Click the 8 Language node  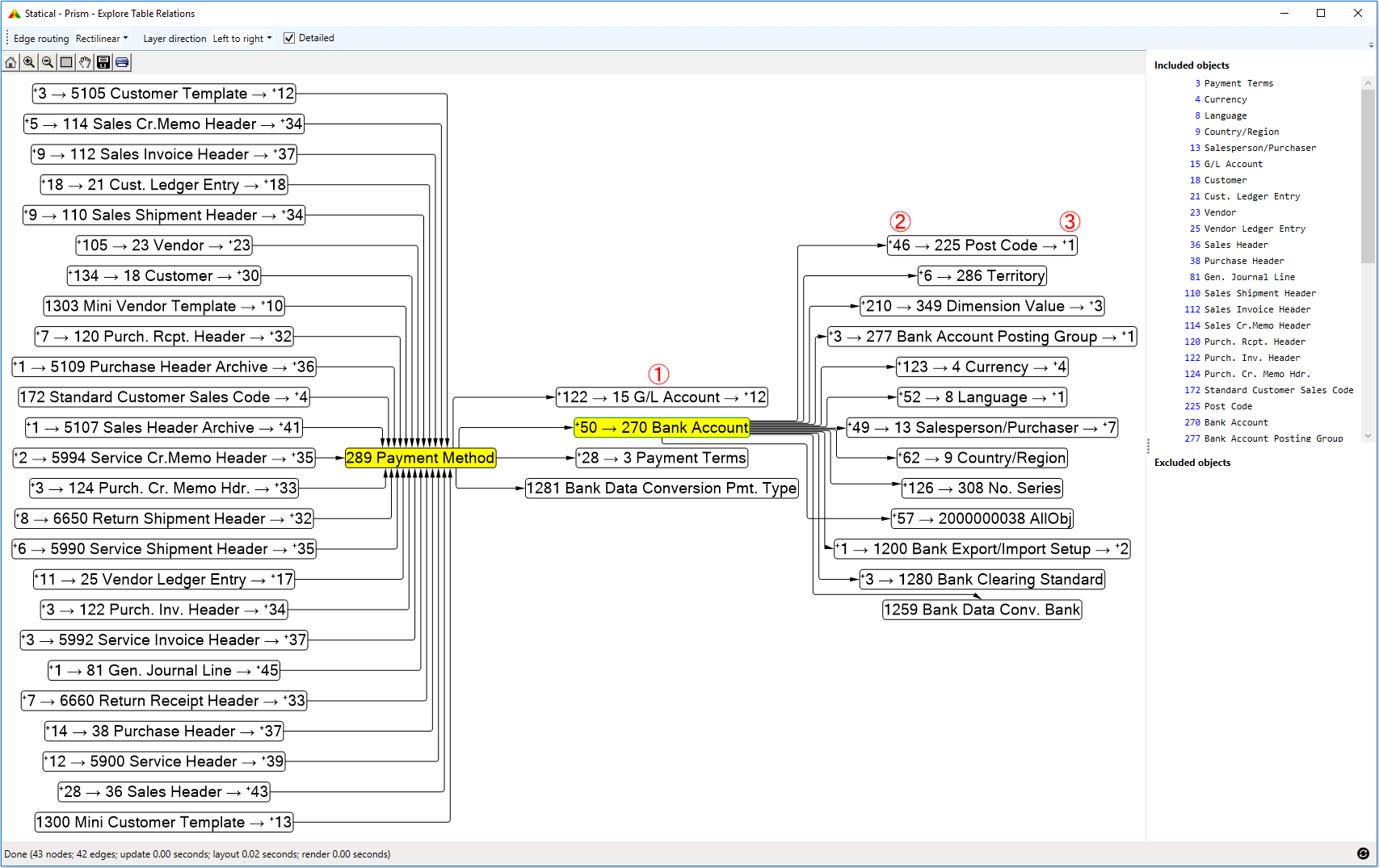click(982, 397)
